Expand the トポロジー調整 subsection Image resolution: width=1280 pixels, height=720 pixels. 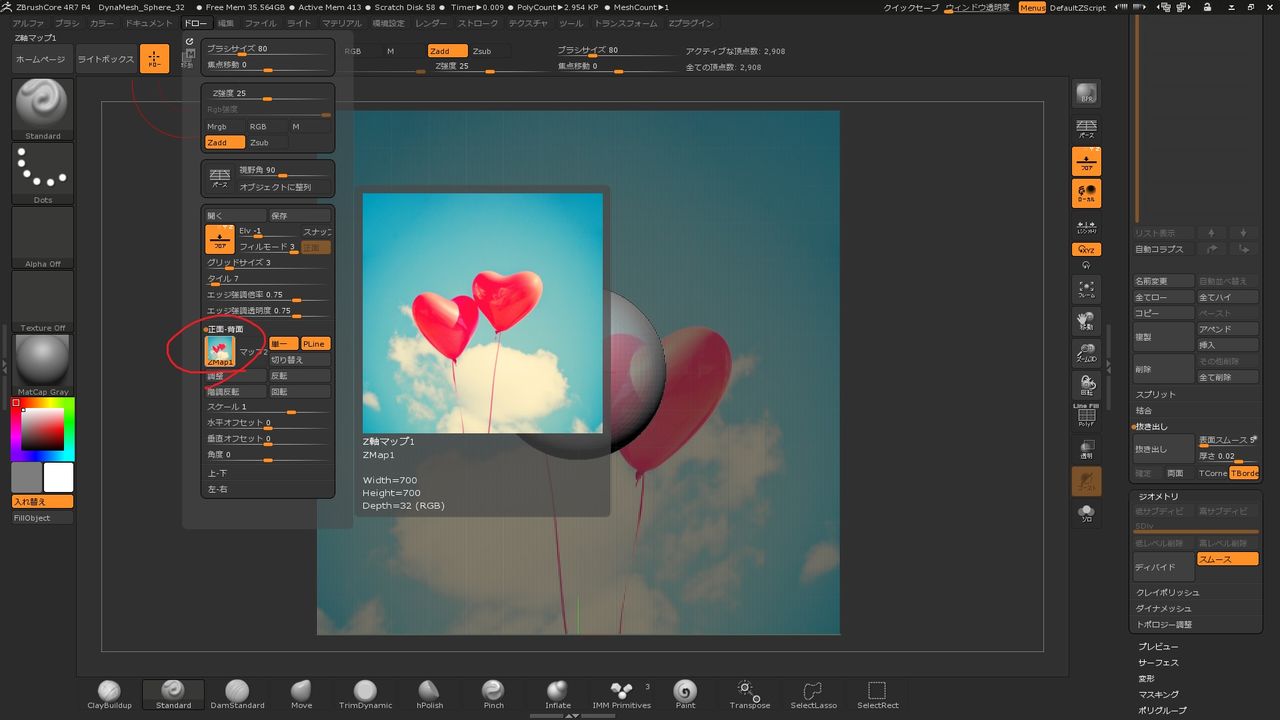click(x=1164, y=625)
